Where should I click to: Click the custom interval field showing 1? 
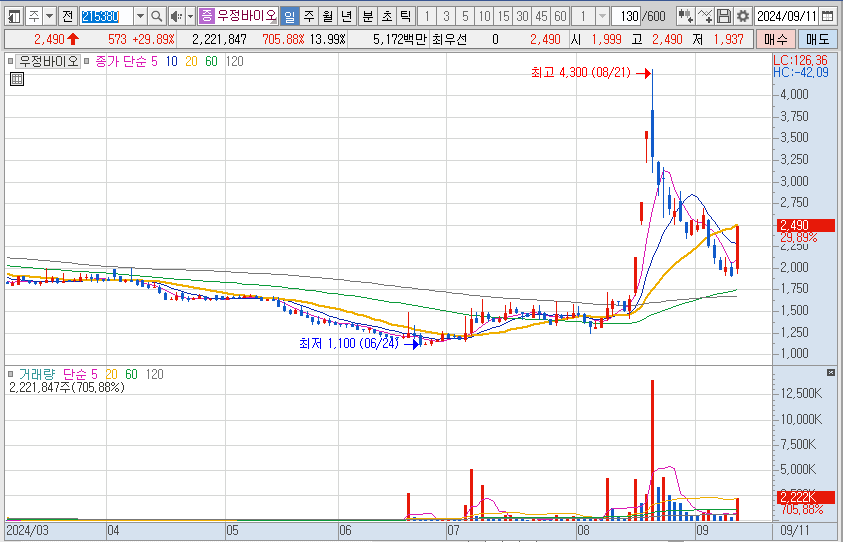(x=584, y=17)
